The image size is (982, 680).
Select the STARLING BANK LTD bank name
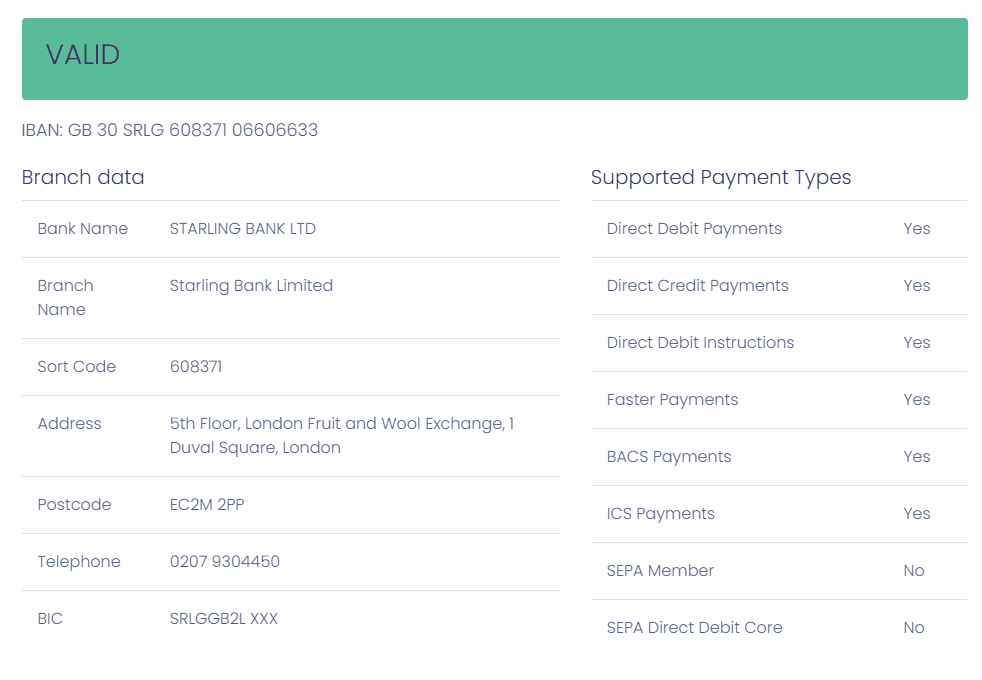click(x=243, y=229)
